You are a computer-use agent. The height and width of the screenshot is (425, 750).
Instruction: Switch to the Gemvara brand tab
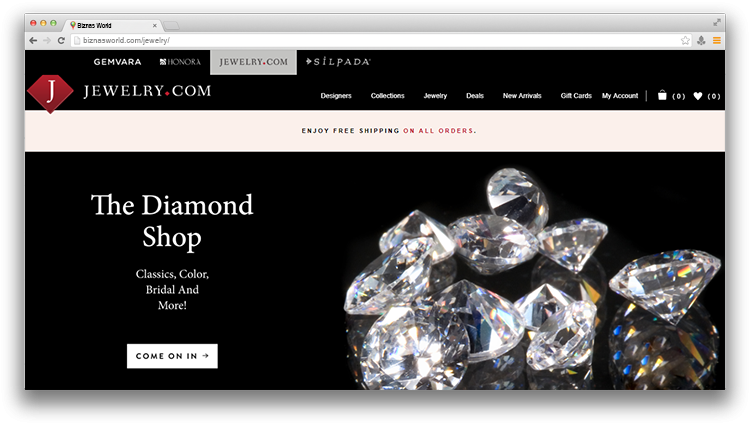(117, 62)
